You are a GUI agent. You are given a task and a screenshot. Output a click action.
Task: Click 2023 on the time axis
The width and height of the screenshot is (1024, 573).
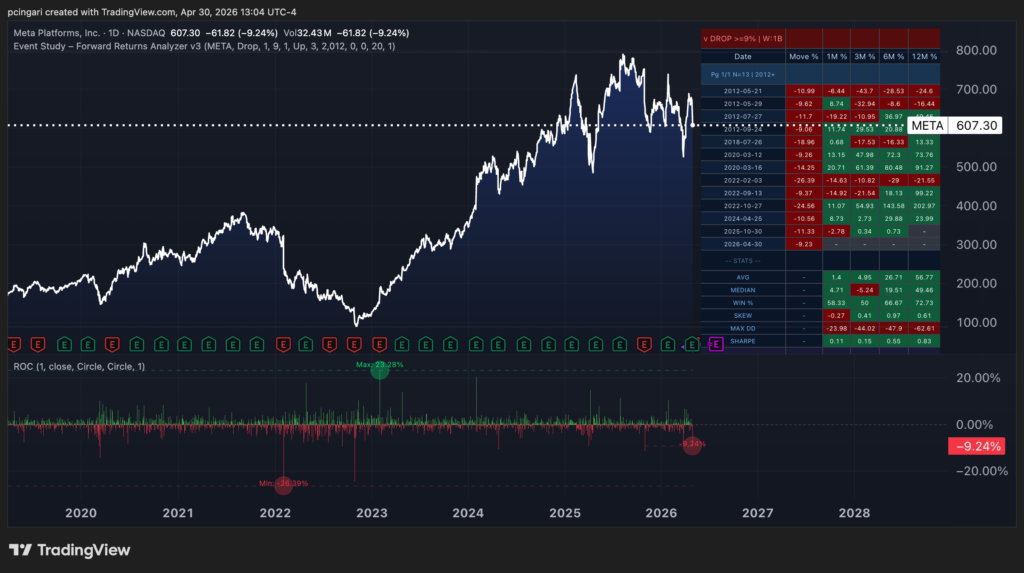[371, 513]
